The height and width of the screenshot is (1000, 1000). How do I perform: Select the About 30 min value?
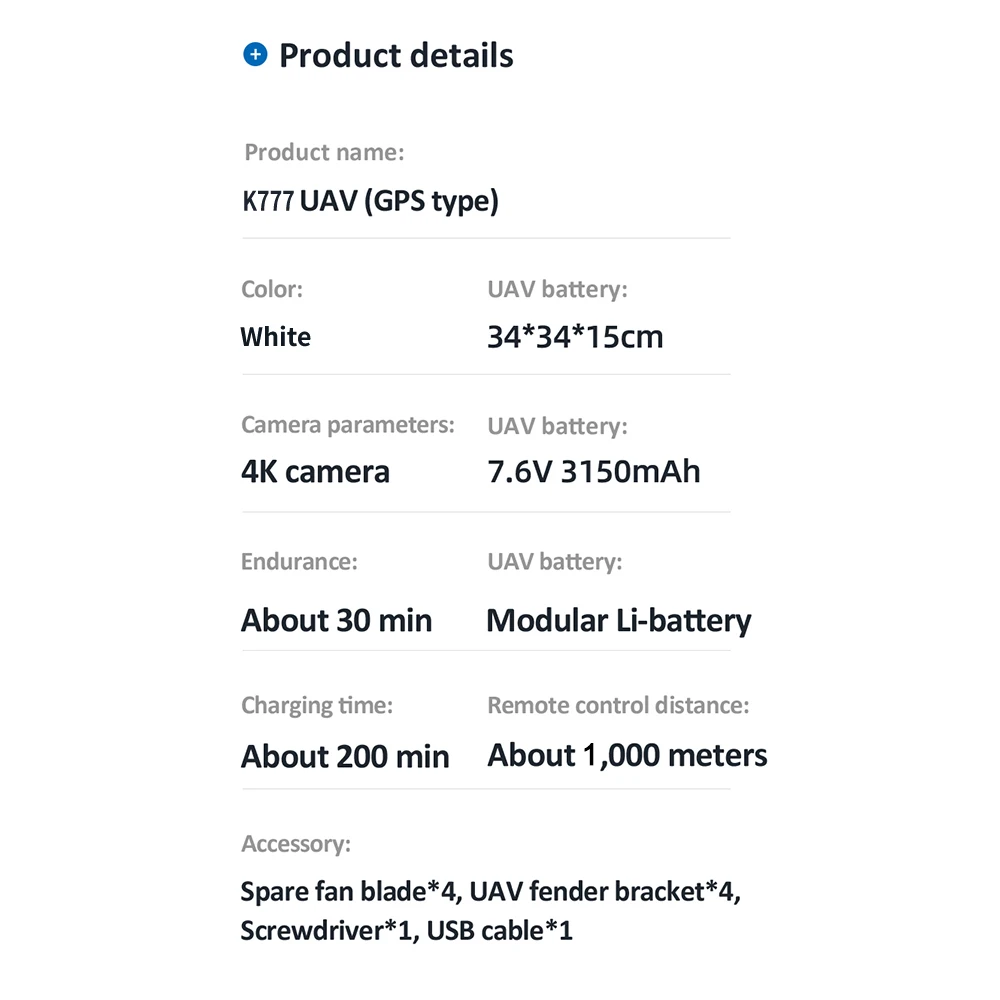(x=336, y=620)
